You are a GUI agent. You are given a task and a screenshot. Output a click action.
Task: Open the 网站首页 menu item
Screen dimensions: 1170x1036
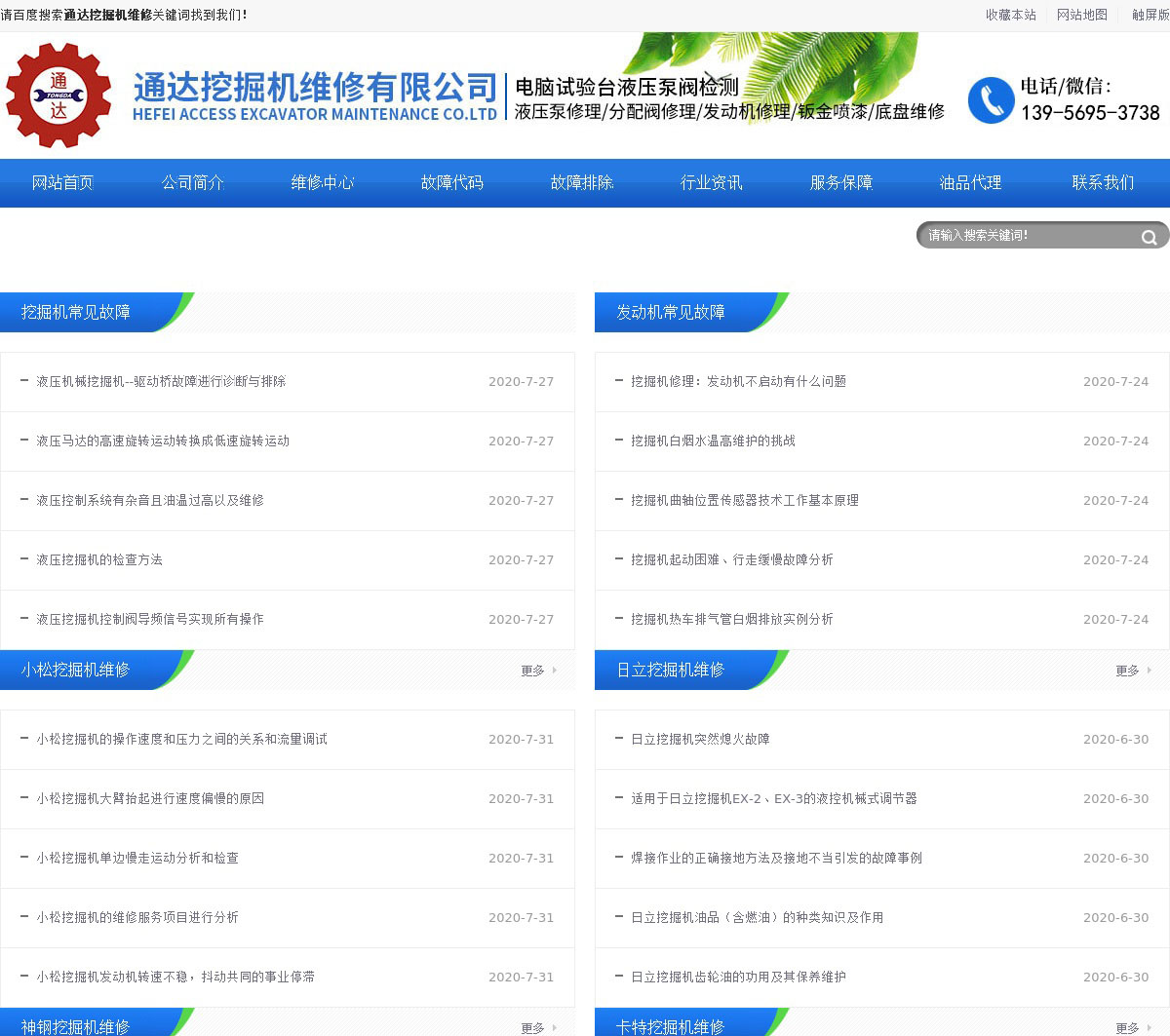coord(63,183)
